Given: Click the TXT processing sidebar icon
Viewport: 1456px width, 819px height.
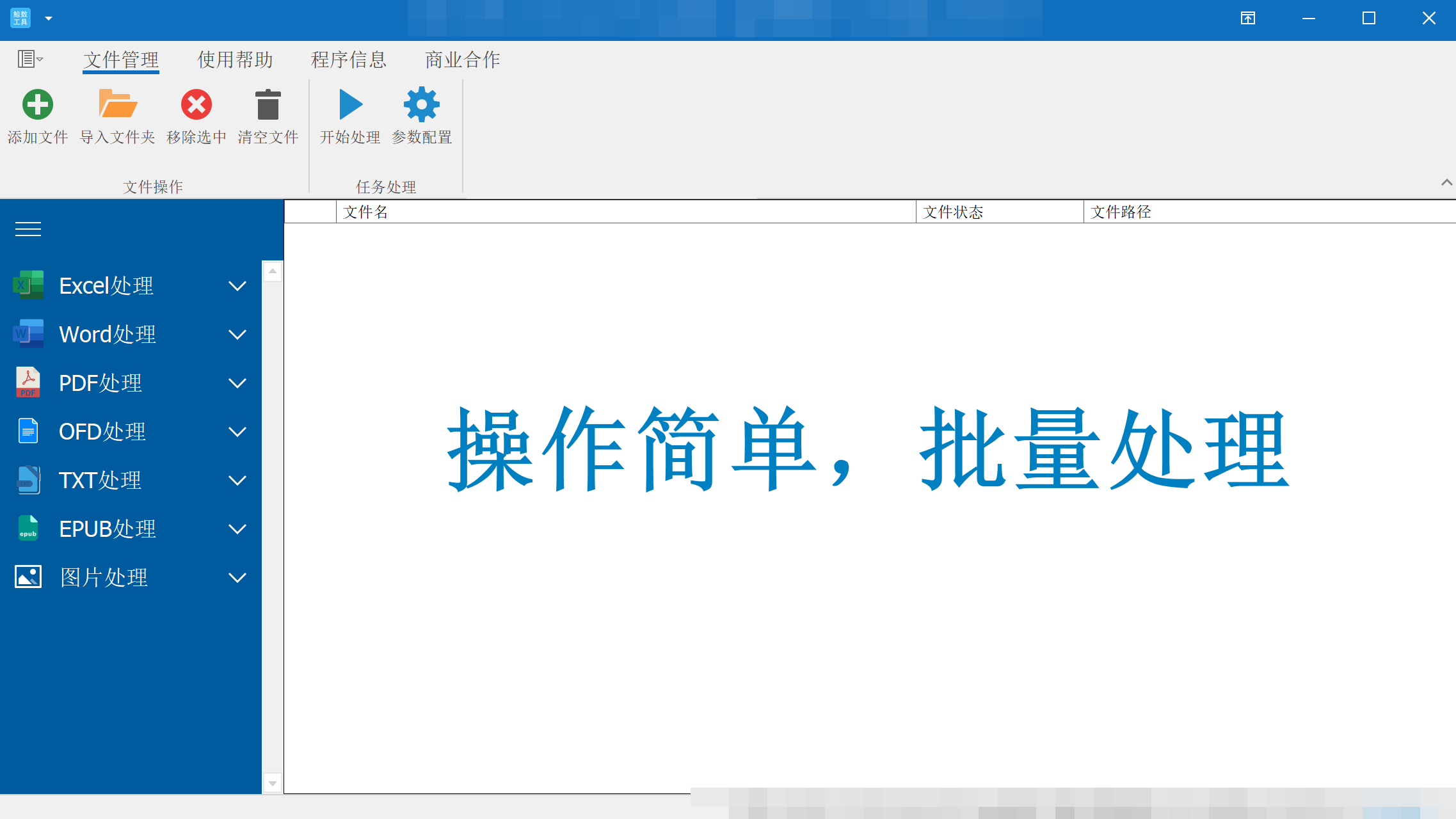Looking at the screenshot, I should click(28, 480).
